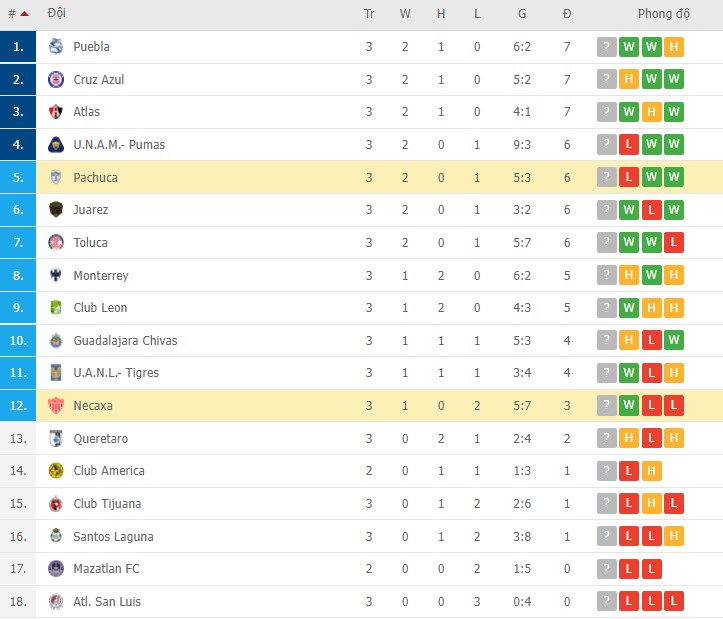
Task: Open the Guadalajara Chivas team link
Action: 125,341
